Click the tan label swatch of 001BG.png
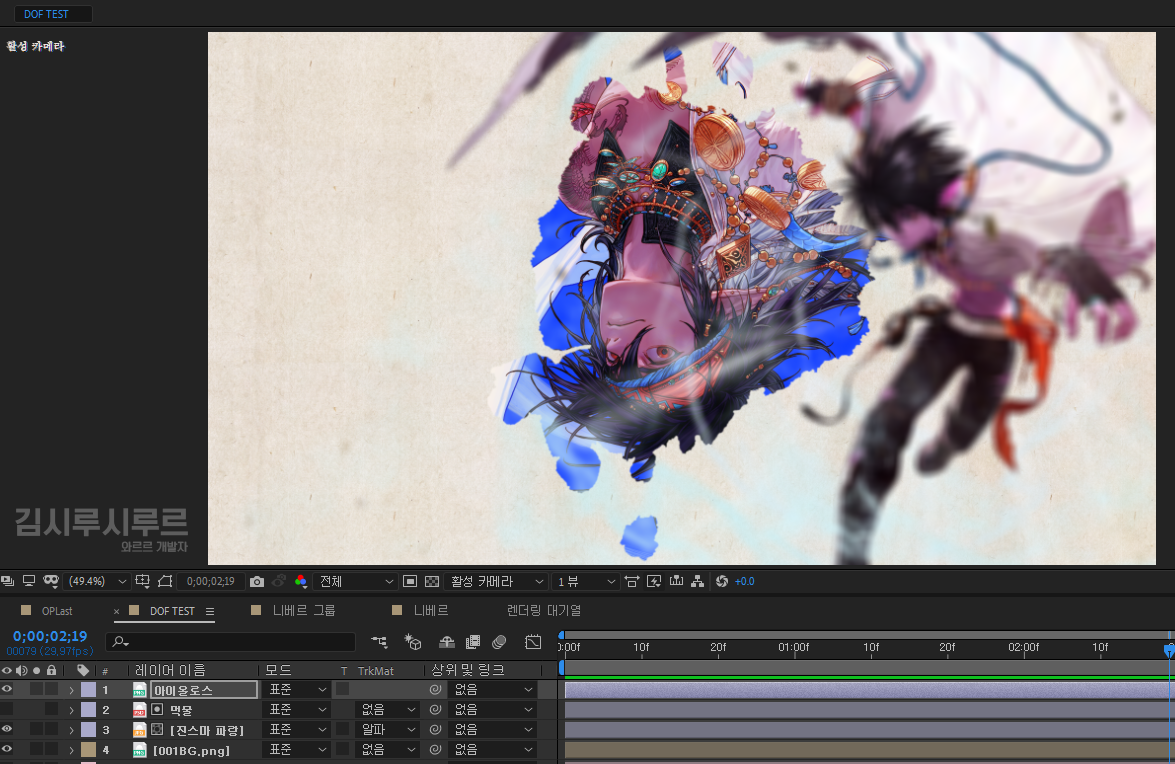The width and height of the screenshot is (1175, 764). tap(88, 750)
